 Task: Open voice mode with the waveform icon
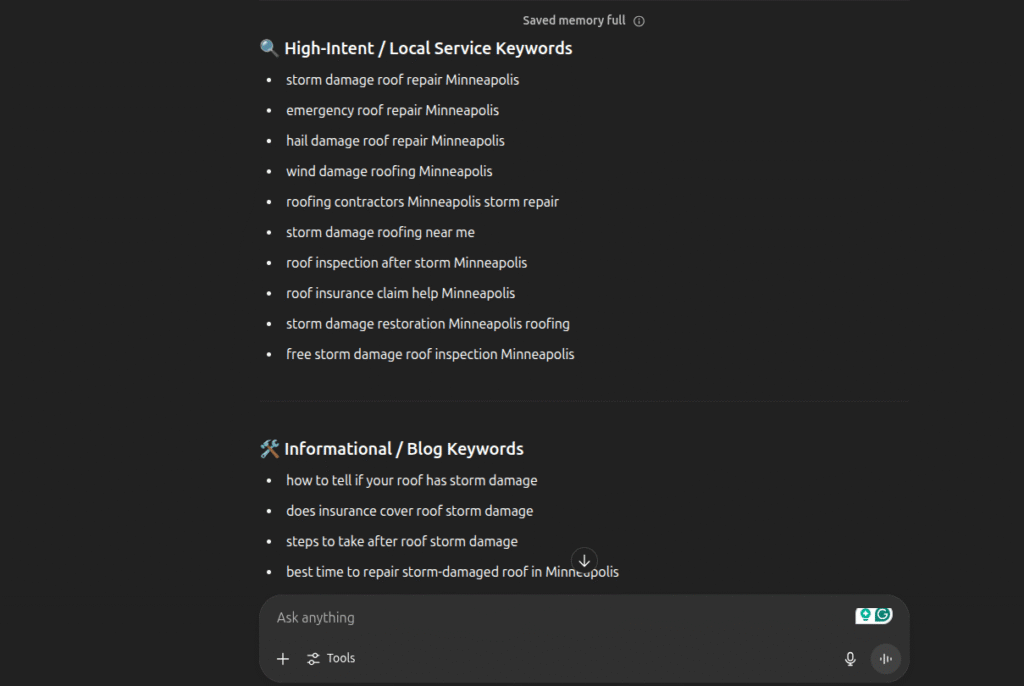pyautogui.click(x=886, y=658)
